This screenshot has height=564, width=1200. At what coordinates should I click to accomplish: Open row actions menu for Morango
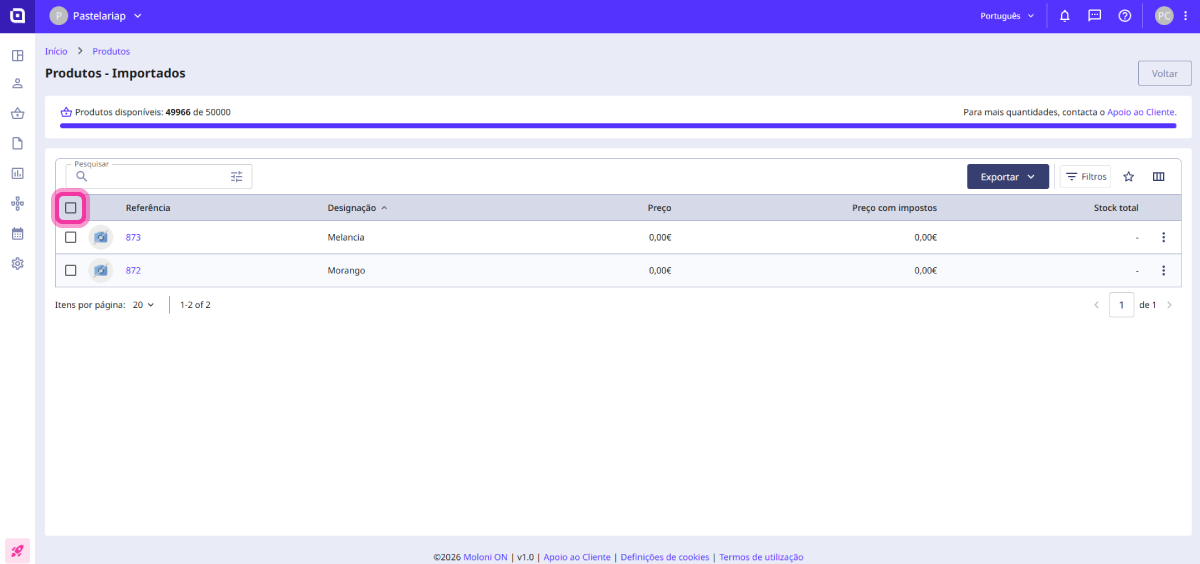coord(1163,270)
